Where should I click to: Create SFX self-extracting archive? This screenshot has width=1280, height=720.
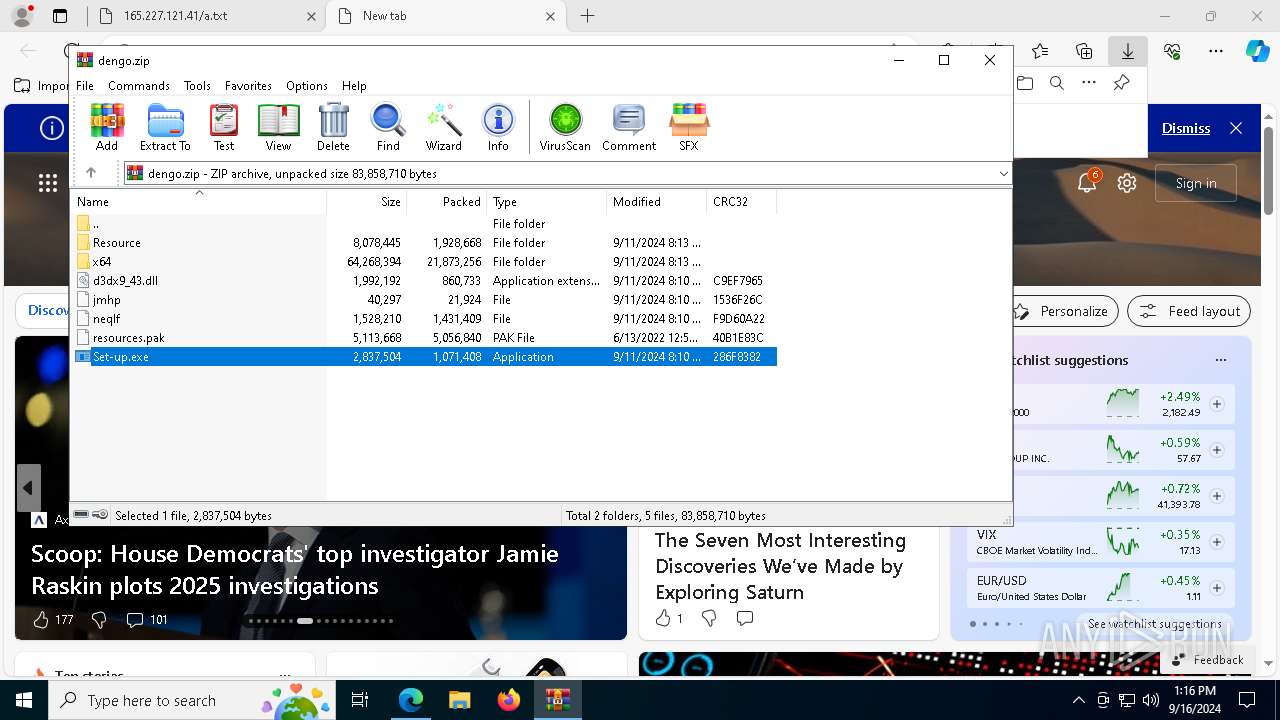pos(689,127)
